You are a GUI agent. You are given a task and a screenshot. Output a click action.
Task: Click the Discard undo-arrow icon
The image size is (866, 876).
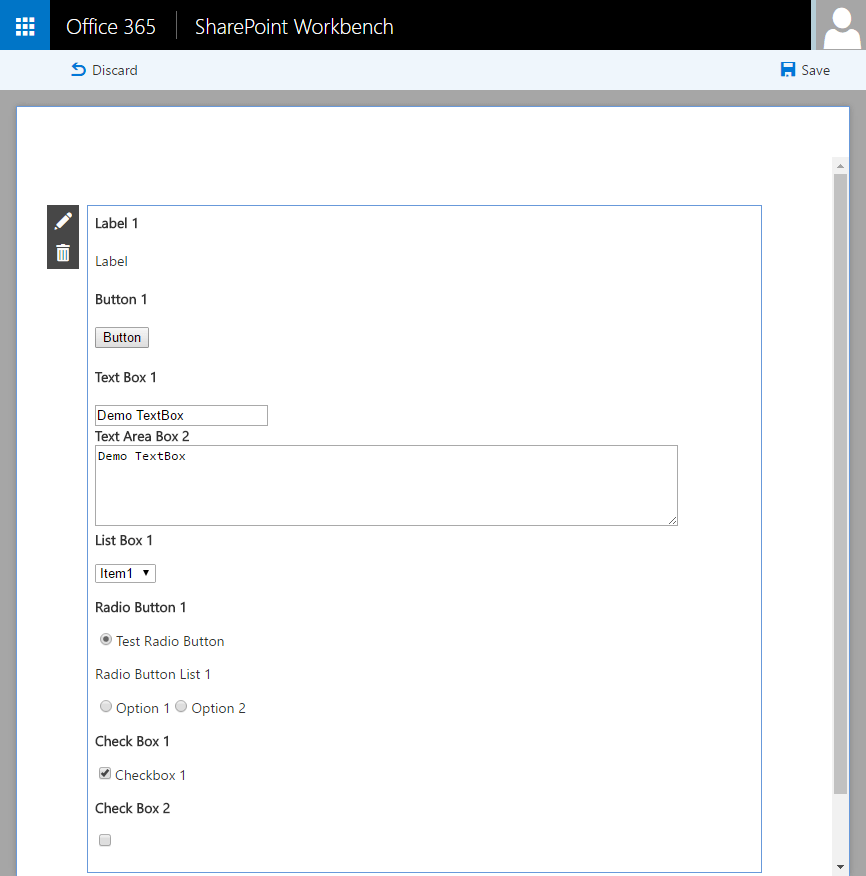(78, 70)
